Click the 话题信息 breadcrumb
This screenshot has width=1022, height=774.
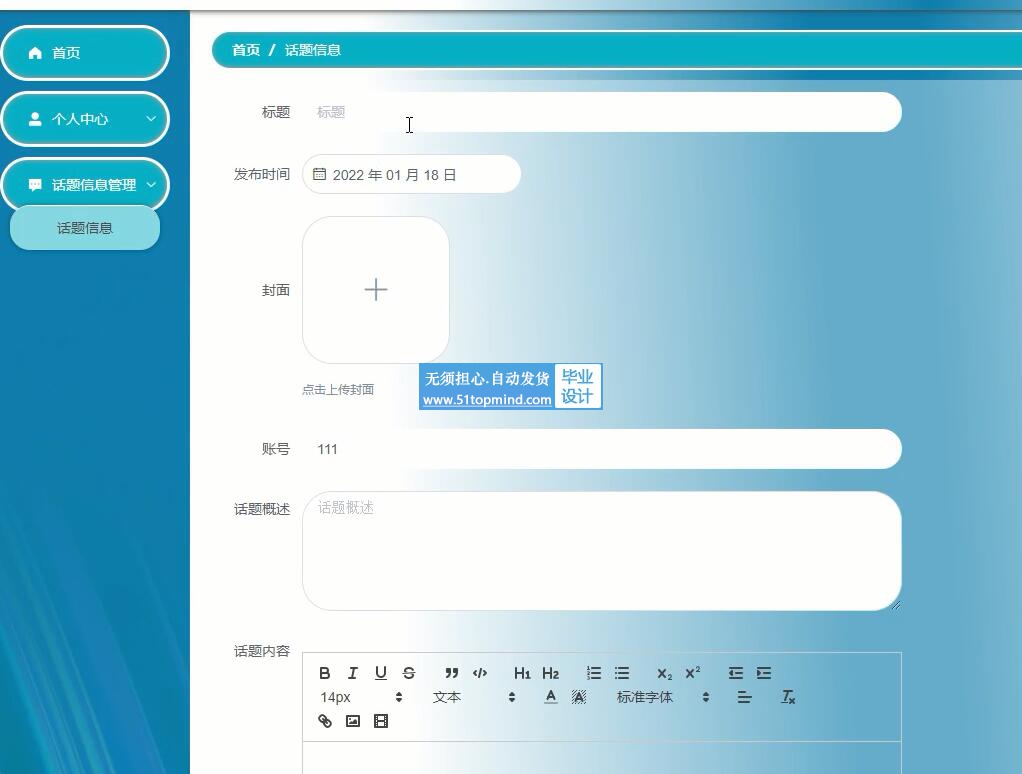click(x=313, y=50)
